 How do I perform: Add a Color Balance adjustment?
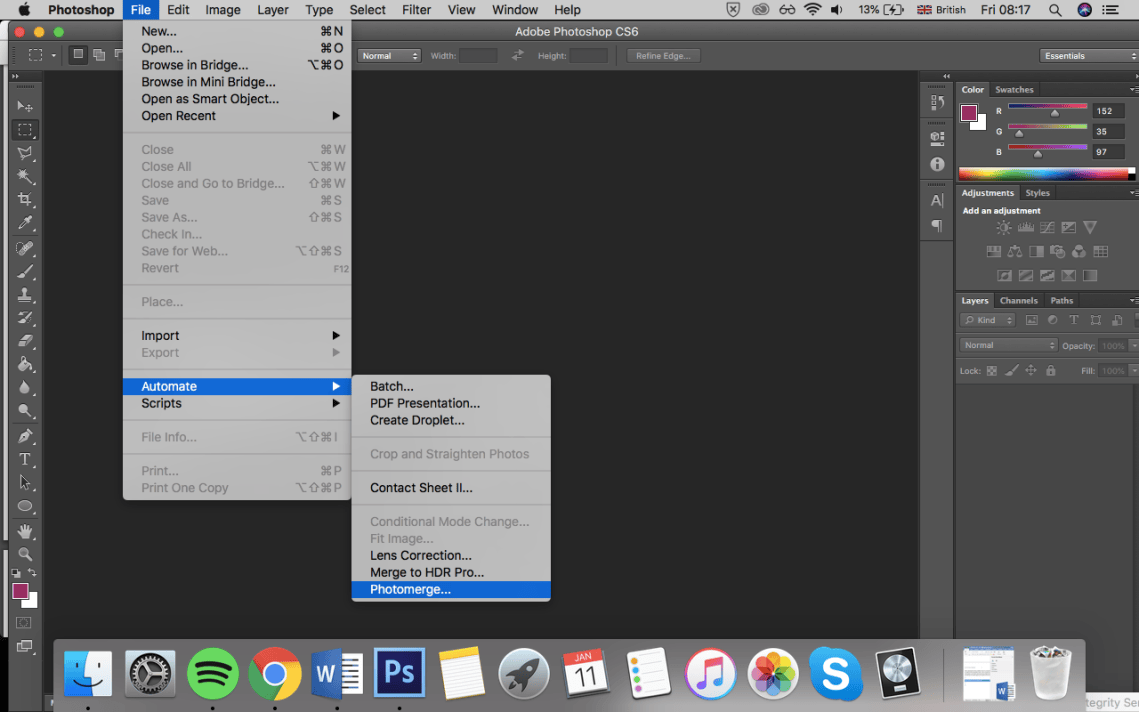coord(1015,251)
